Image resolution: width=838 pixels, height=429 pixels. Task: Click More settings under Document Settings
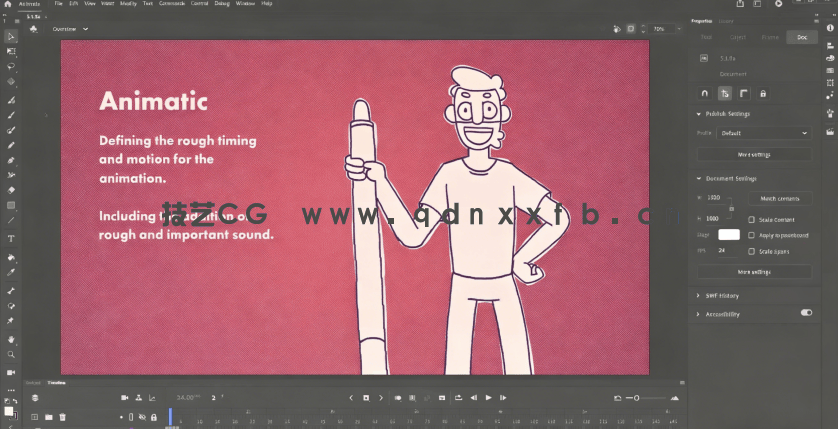pos(754,272)
